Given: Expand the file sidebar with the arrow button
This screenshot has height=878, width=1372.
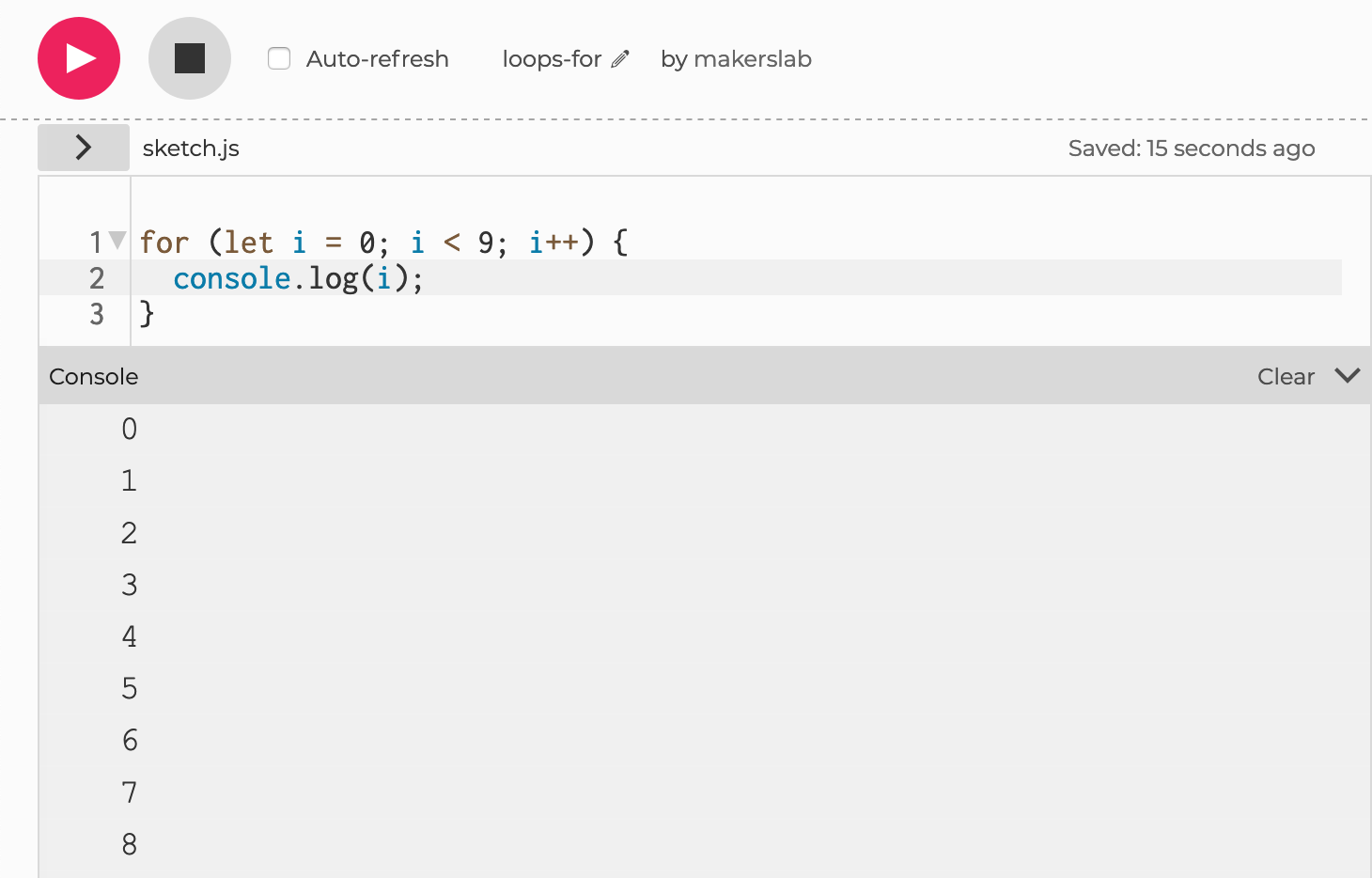Looking at the screenshot, I should tap(84, 148).
